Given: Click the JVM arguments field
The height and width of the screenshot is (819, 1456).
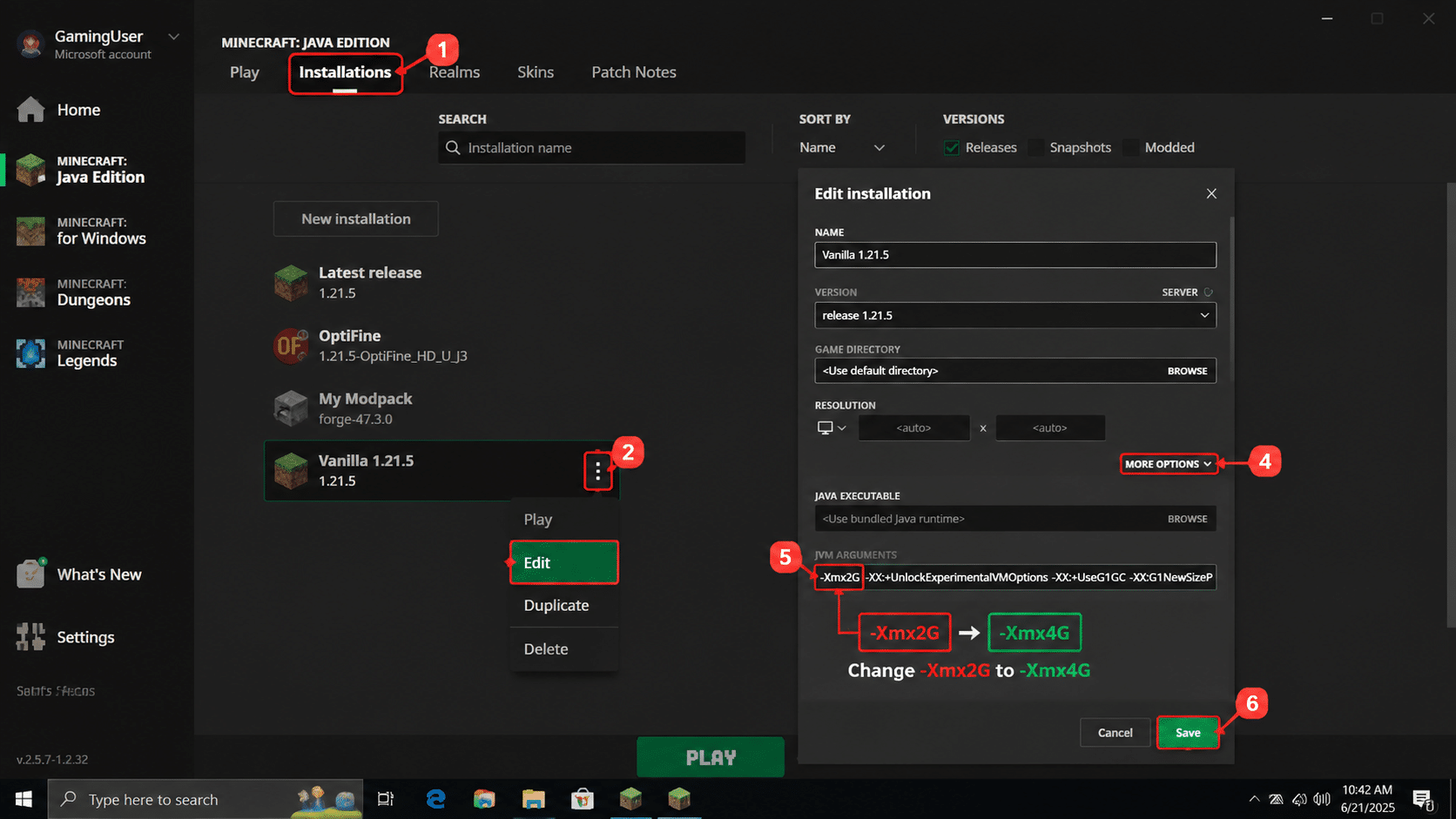Looking at the screenshot, I should coord(1015,577).
